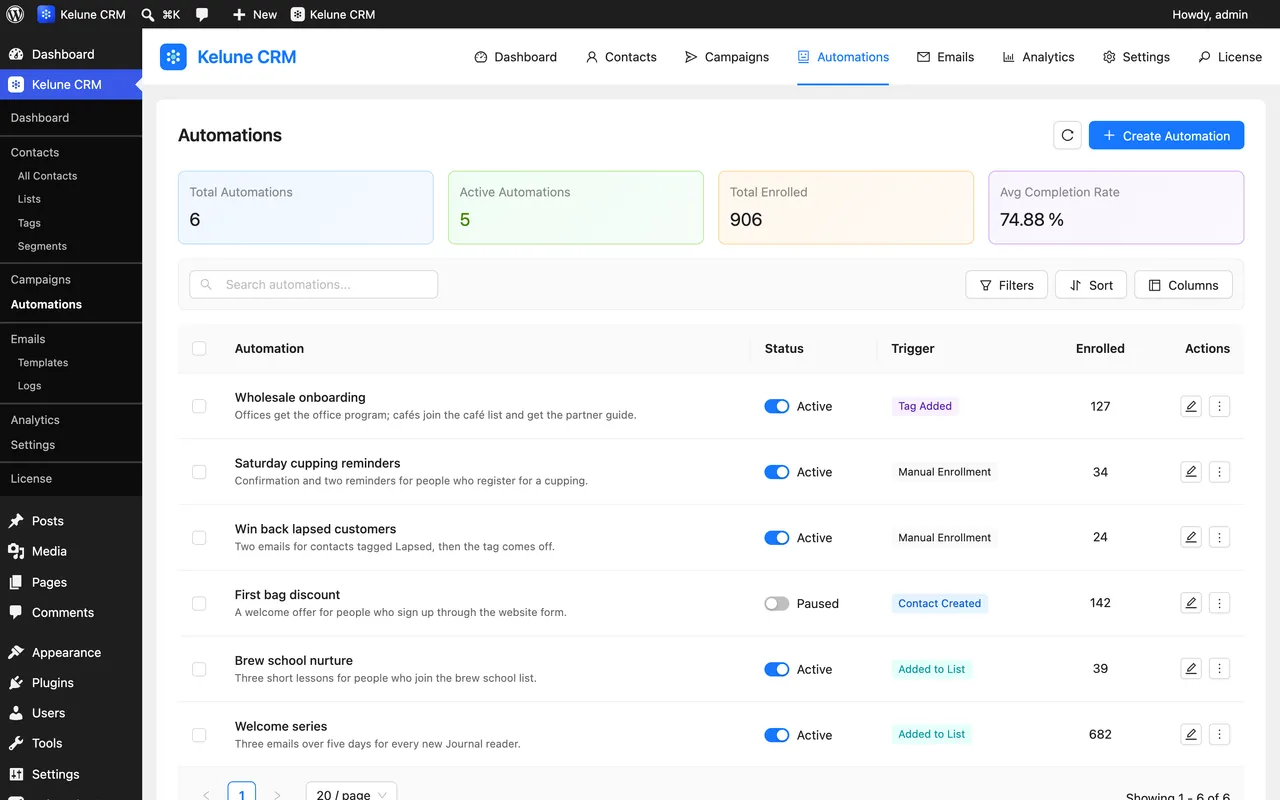This screenshot has height=800, width=1280.
Task: Enable the First bag discount automation
Action: pyautogui.click(x=777, y=603)
